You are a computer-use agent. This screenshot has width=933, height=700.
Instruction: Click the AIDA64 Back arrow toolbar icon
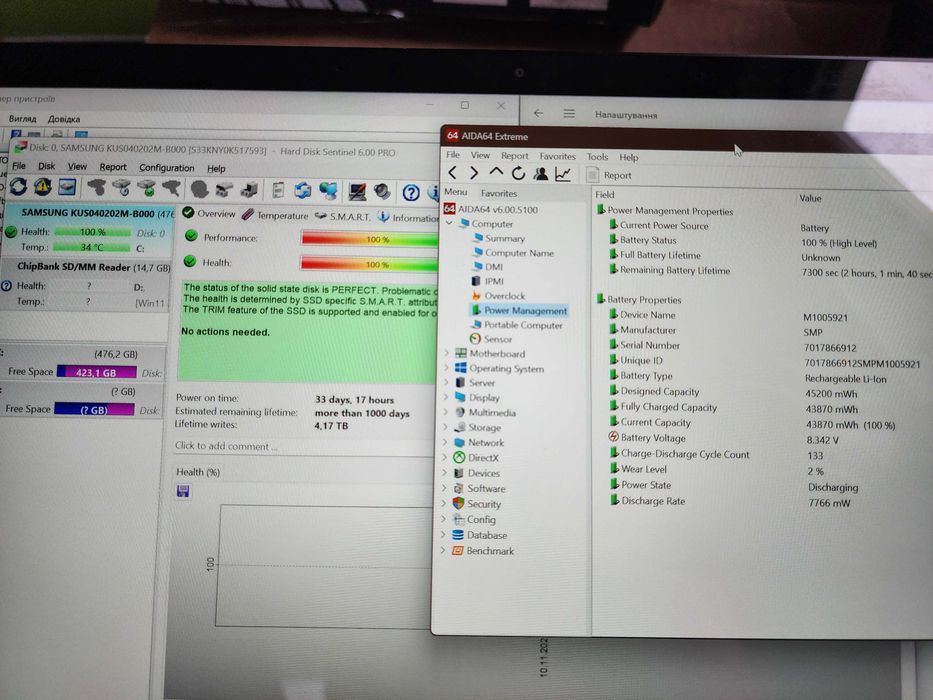[453, 173]
